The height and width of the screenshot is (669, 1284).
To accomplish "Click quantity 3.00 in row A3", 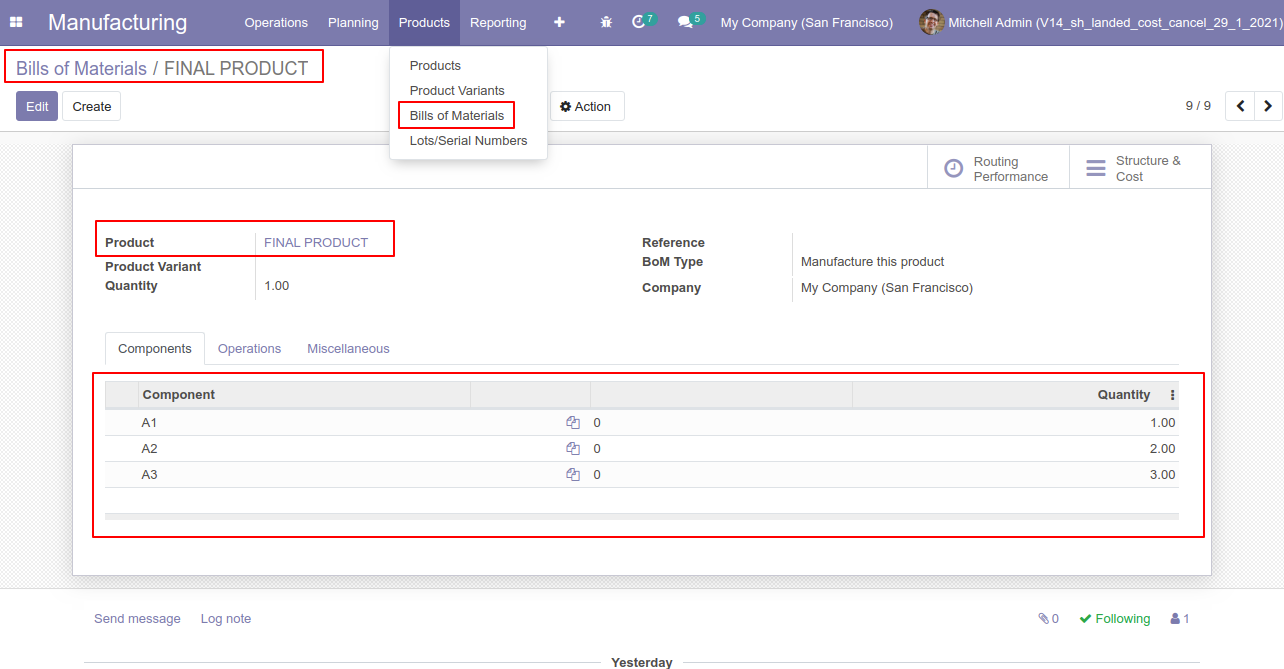I will tap(1162, 475).
